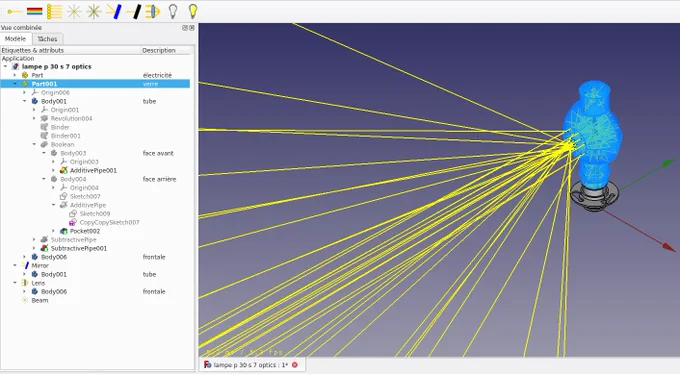This screenshot has height=374, width=680.
Task: Click the Sketch009 sketch icon
Action: (x=73, y=213)
